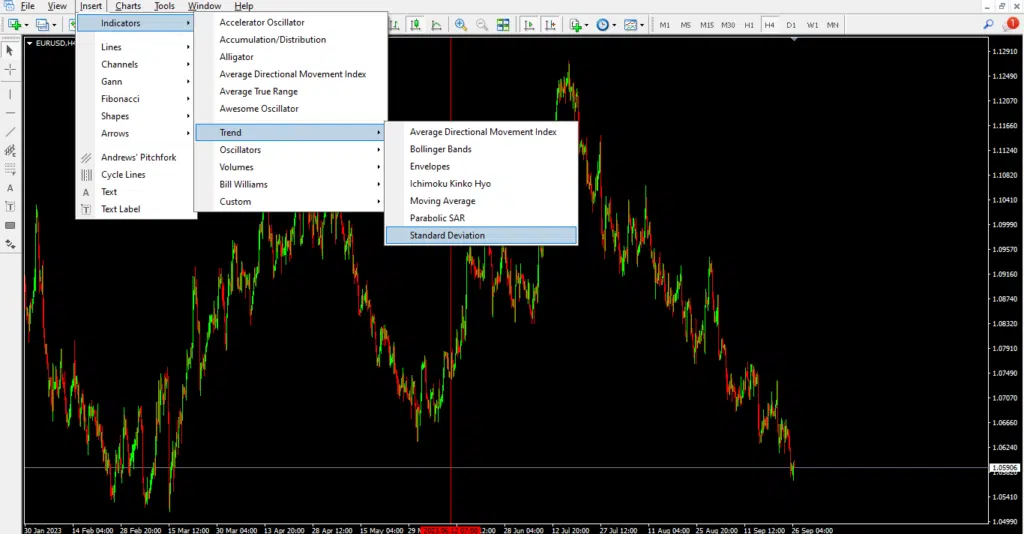Select the equidistant channel tool
This screenshot has height=534, width=1024.
point(10,151)
